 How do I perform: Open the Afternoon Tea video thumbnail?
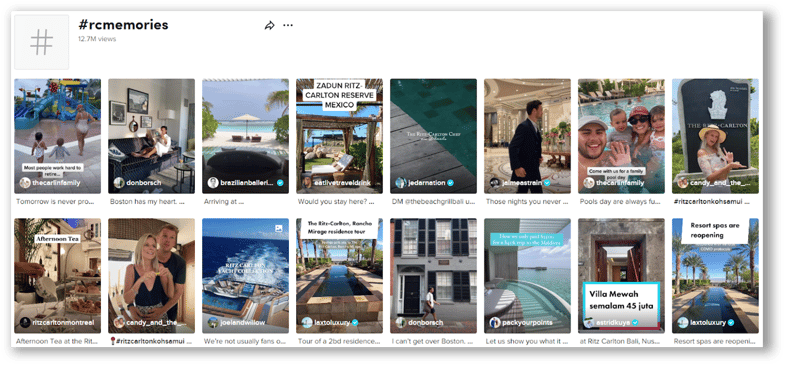tap(58, 275)
